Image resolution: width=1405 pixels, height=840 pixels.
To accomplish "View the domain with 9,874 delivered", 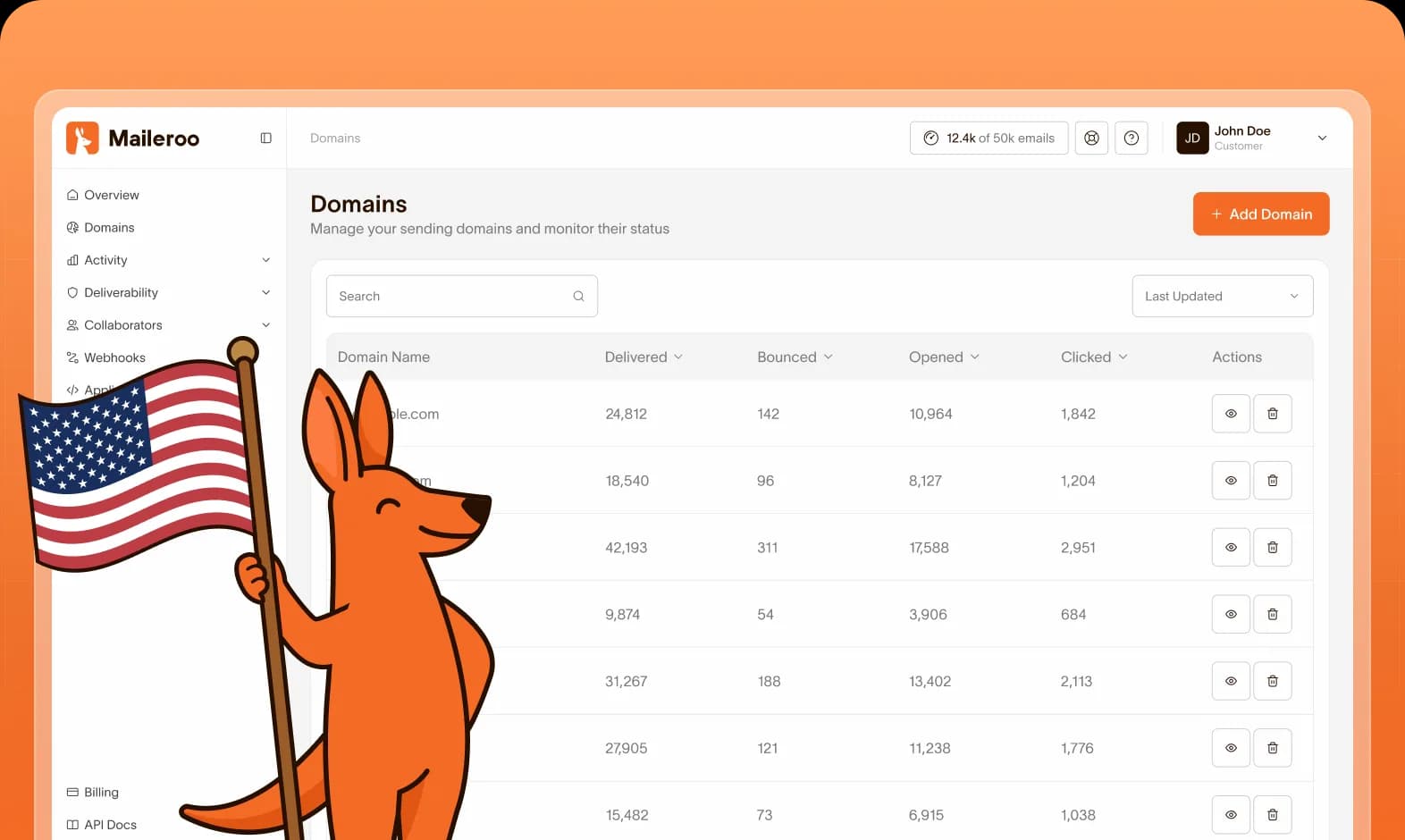I will pos(1231,614).
